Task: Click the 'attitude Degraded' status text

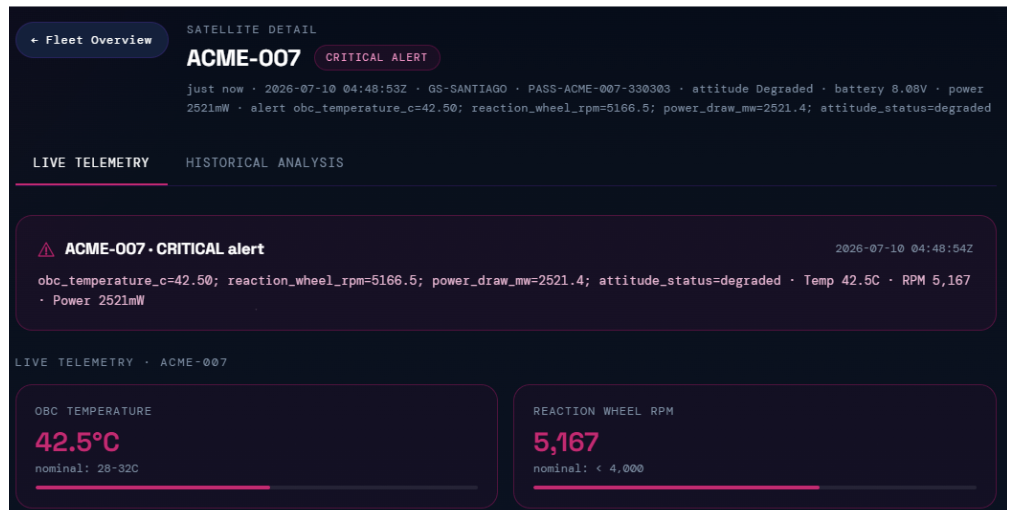Action: point(752,89)
